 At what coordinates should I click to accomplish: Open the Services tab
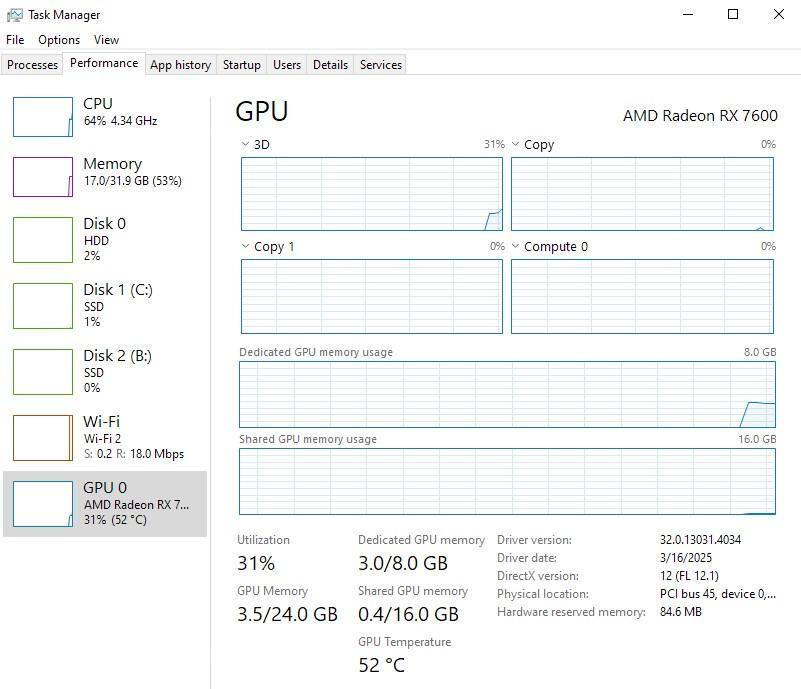tap(381, 65)
